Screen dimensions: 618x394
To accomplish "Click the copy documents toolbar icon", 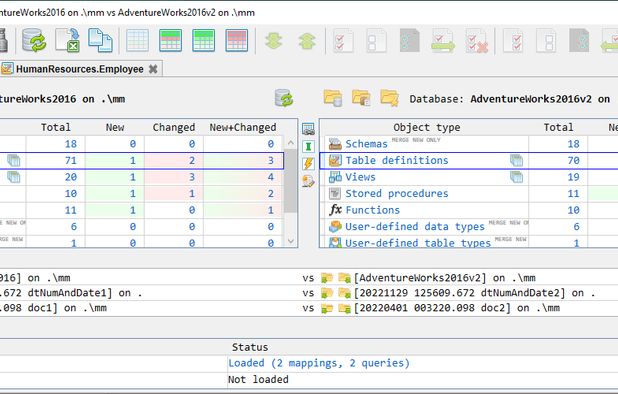I will coord(100,40).
